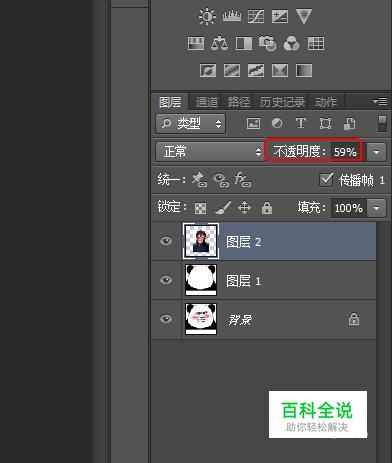Add a Color Balance adjustment
This screenshot has width=392, height=463.
(x=219, y=43)
